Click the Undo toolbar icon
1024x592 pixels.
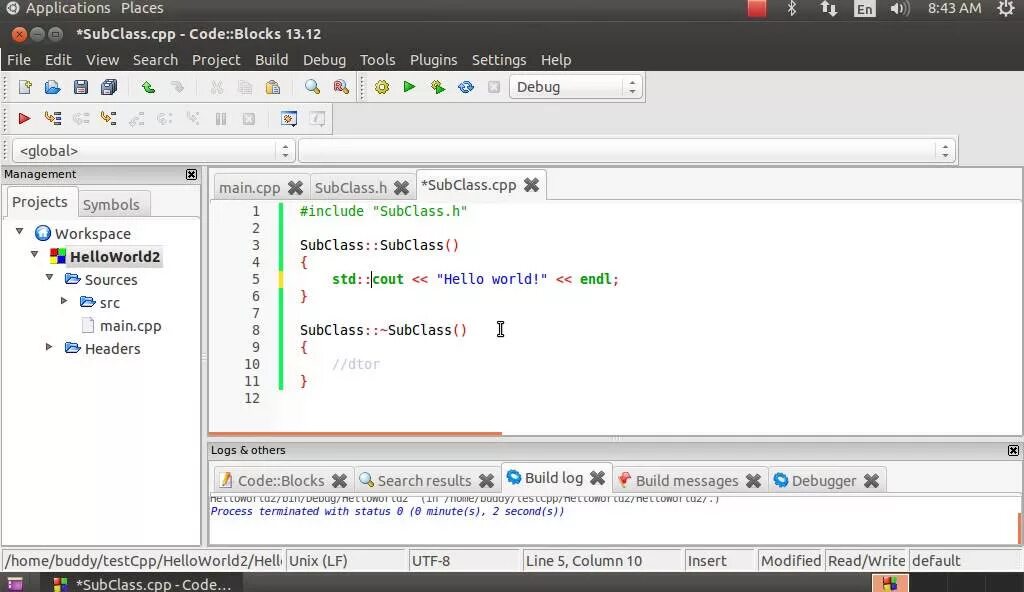[148, 87]
